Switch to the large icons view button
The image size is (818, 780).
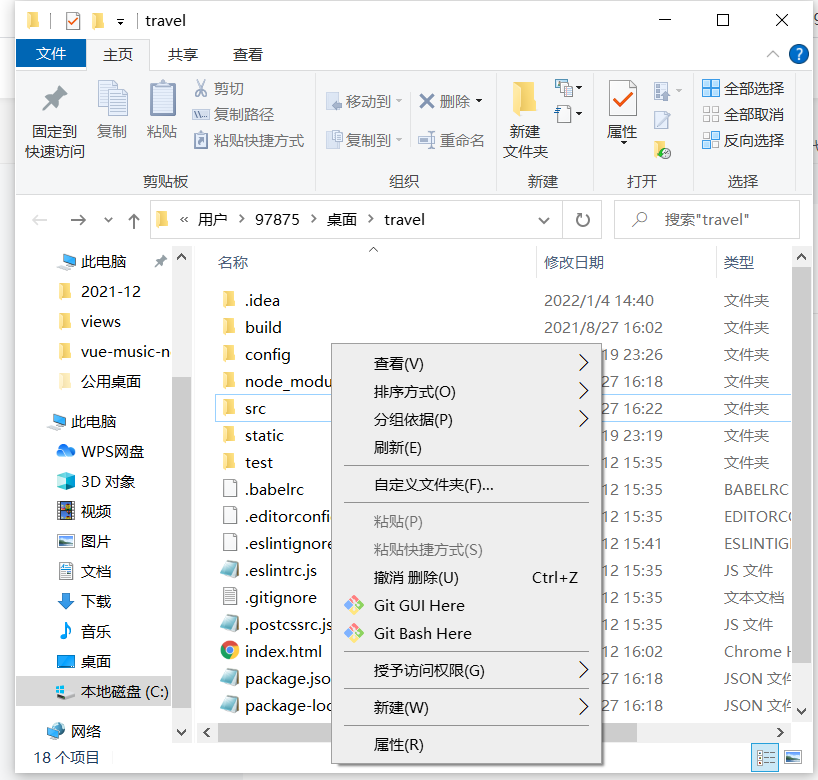click(793, 757)
